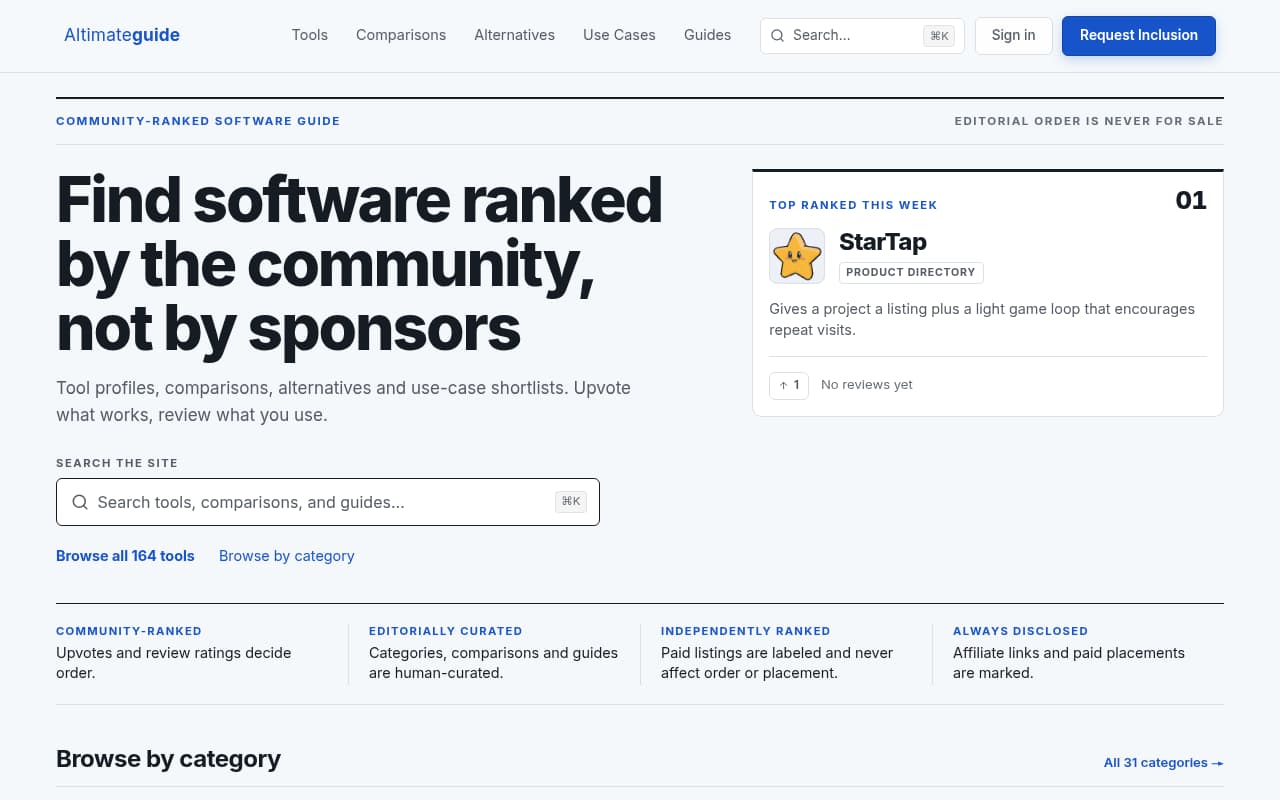Click the 01 rank number

1191,200
